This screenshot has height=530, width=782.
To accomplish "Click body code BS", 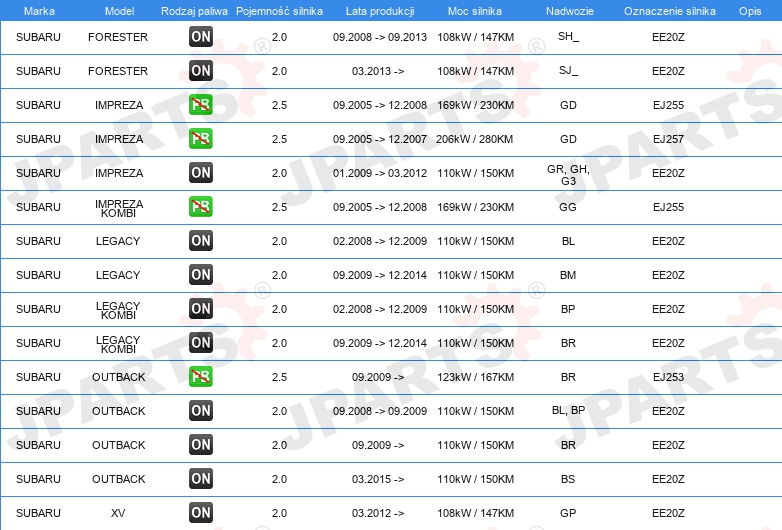I will pos(568,479).
